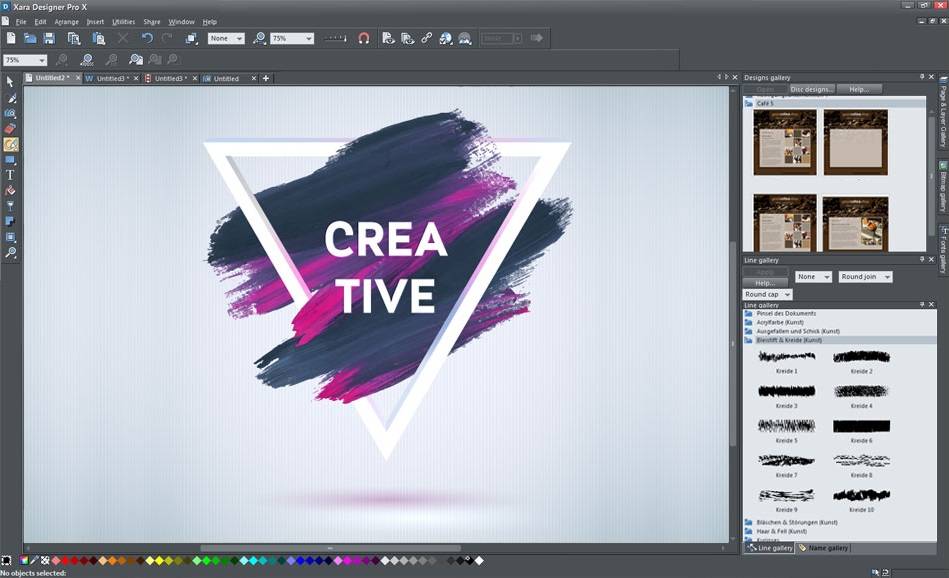Click Help in the Line gallery panel
The height and width of the screenshot is (578, 949).
(x=765, y=283)
